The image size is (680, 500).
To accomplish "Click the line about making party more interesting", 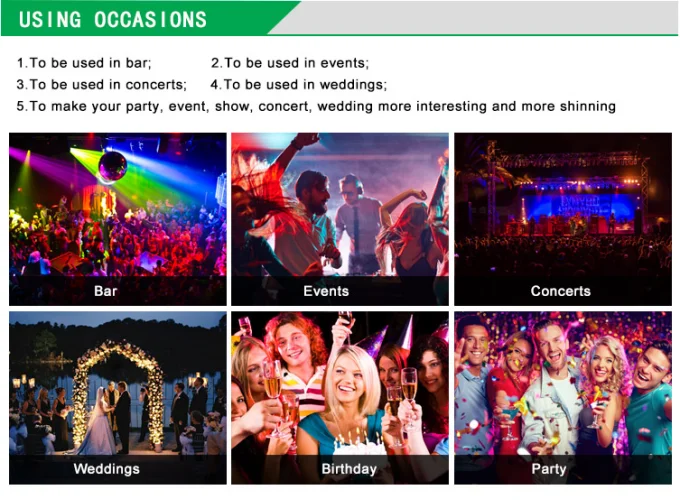I will point(316,106).
